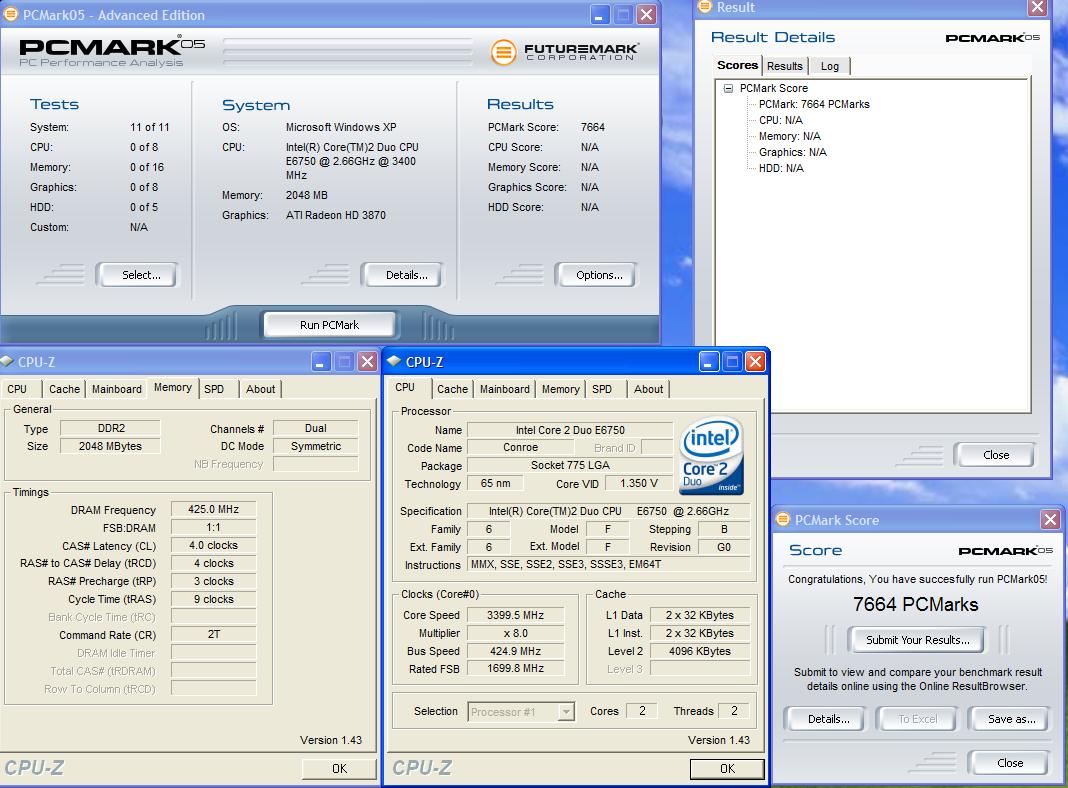Screen dimensions: 1068x788
Task: Click the PCMark05 title bar orange icon
Action: pos(11,14)
